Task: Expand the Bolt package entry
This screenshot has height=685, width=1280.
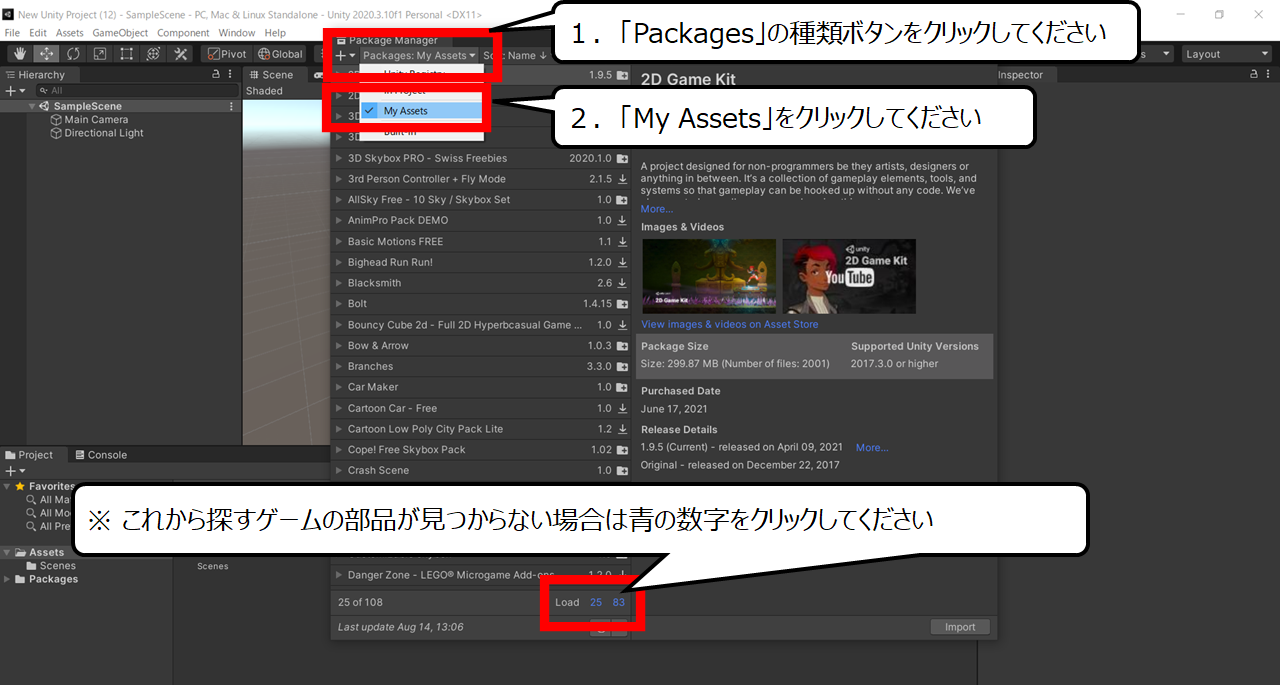Action: tap(339, 304)
